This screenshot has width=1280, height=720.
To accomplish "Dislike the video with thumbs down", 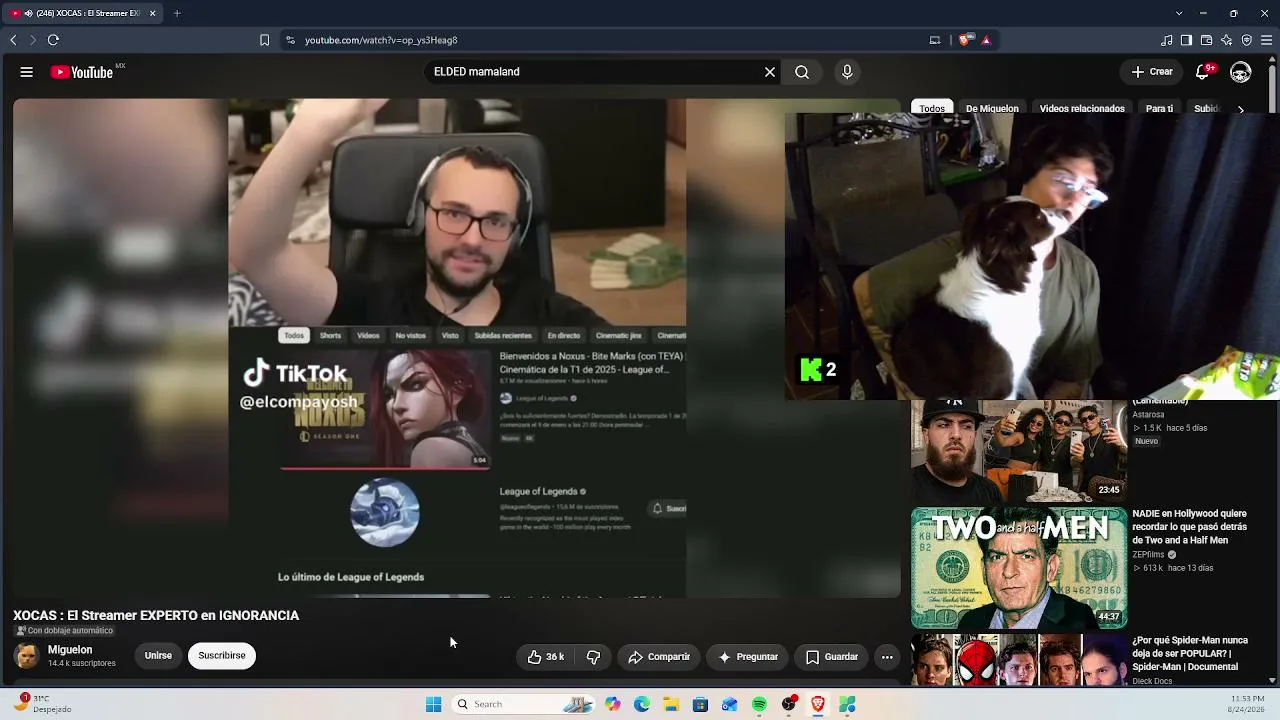I will (593, 657).
